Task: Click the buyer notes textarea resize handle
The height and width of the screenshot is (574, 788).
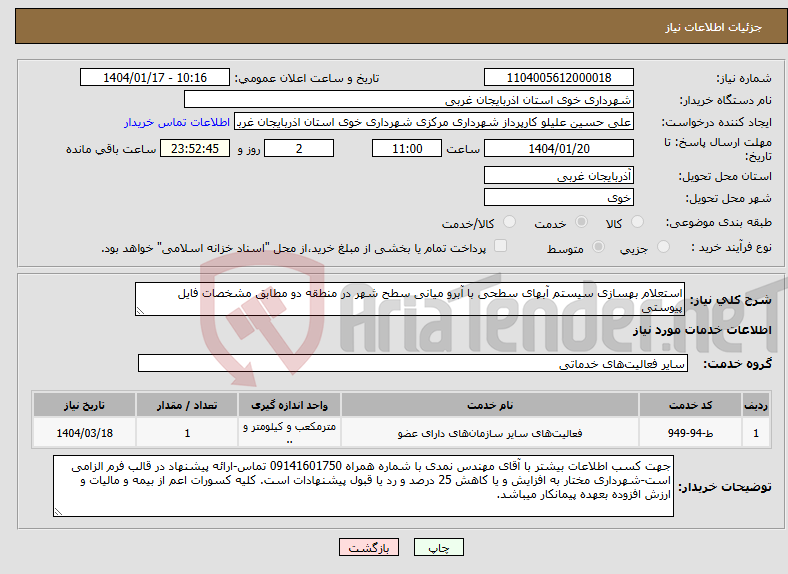Action: [x=58, y=512]
